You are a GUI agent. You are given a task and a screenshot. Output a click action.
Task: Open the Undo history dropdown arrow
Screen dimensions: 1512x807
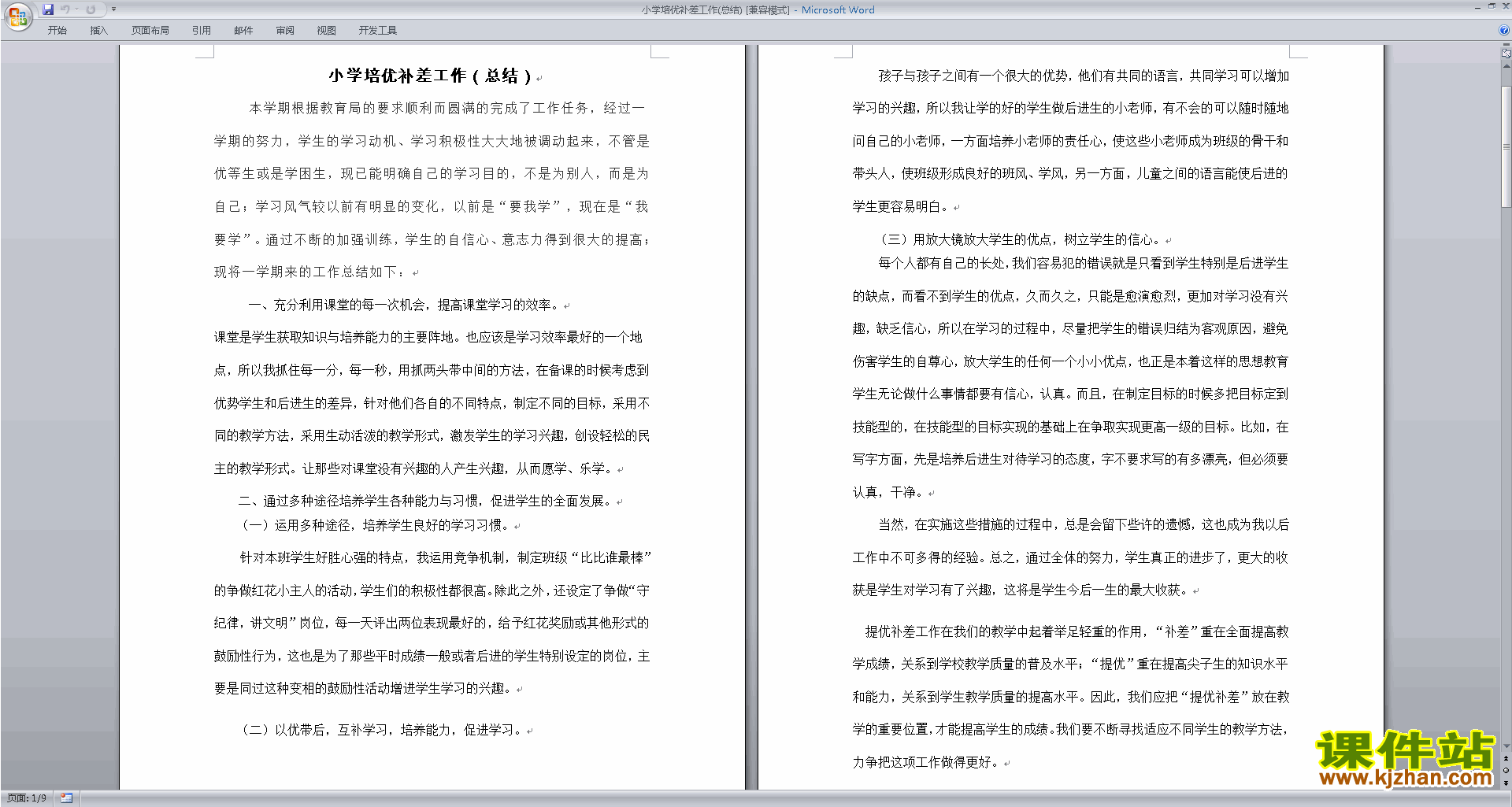76,9
